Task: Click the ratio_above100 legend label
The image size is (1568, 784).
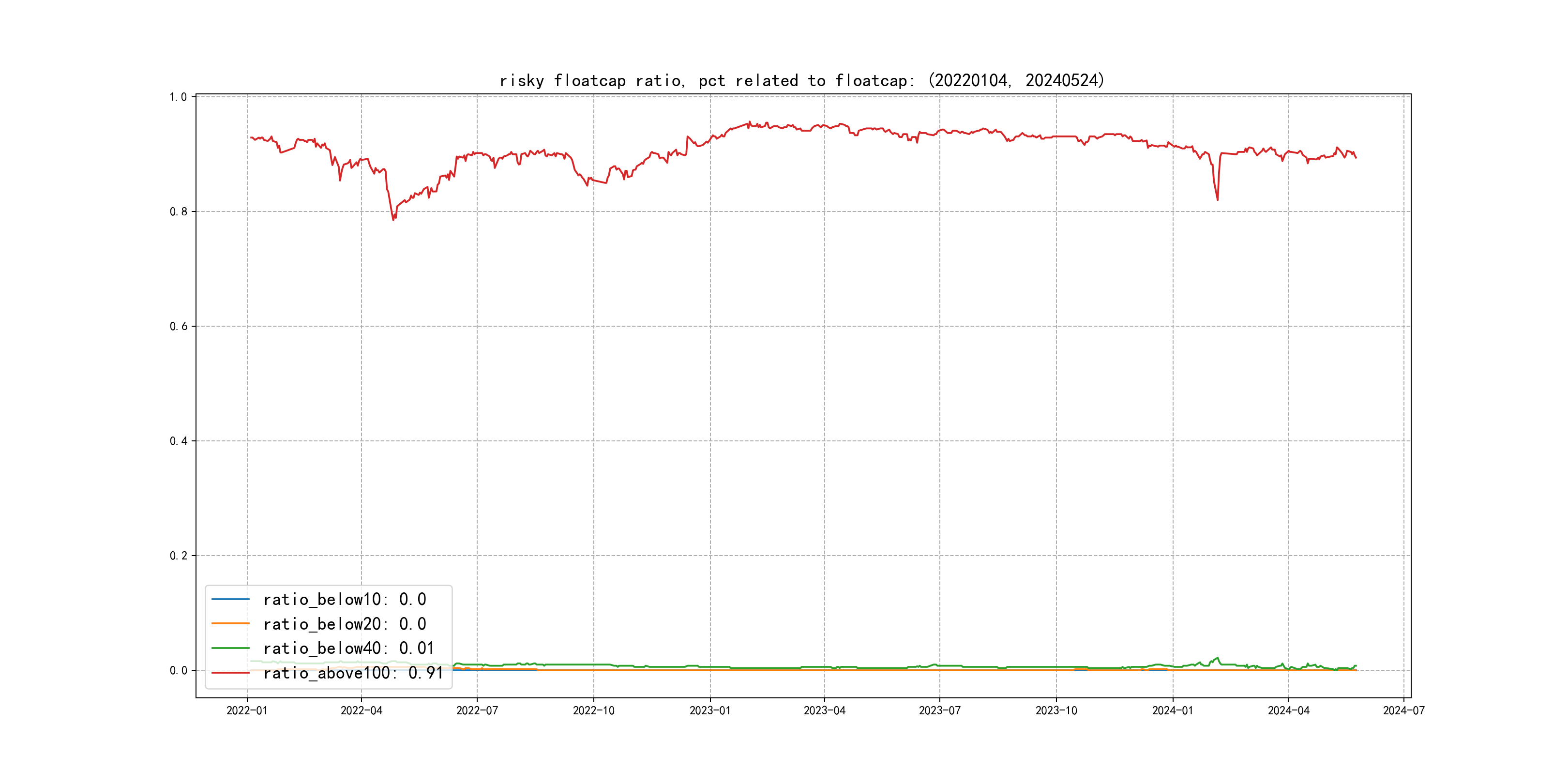Action: tap(352, 673)
